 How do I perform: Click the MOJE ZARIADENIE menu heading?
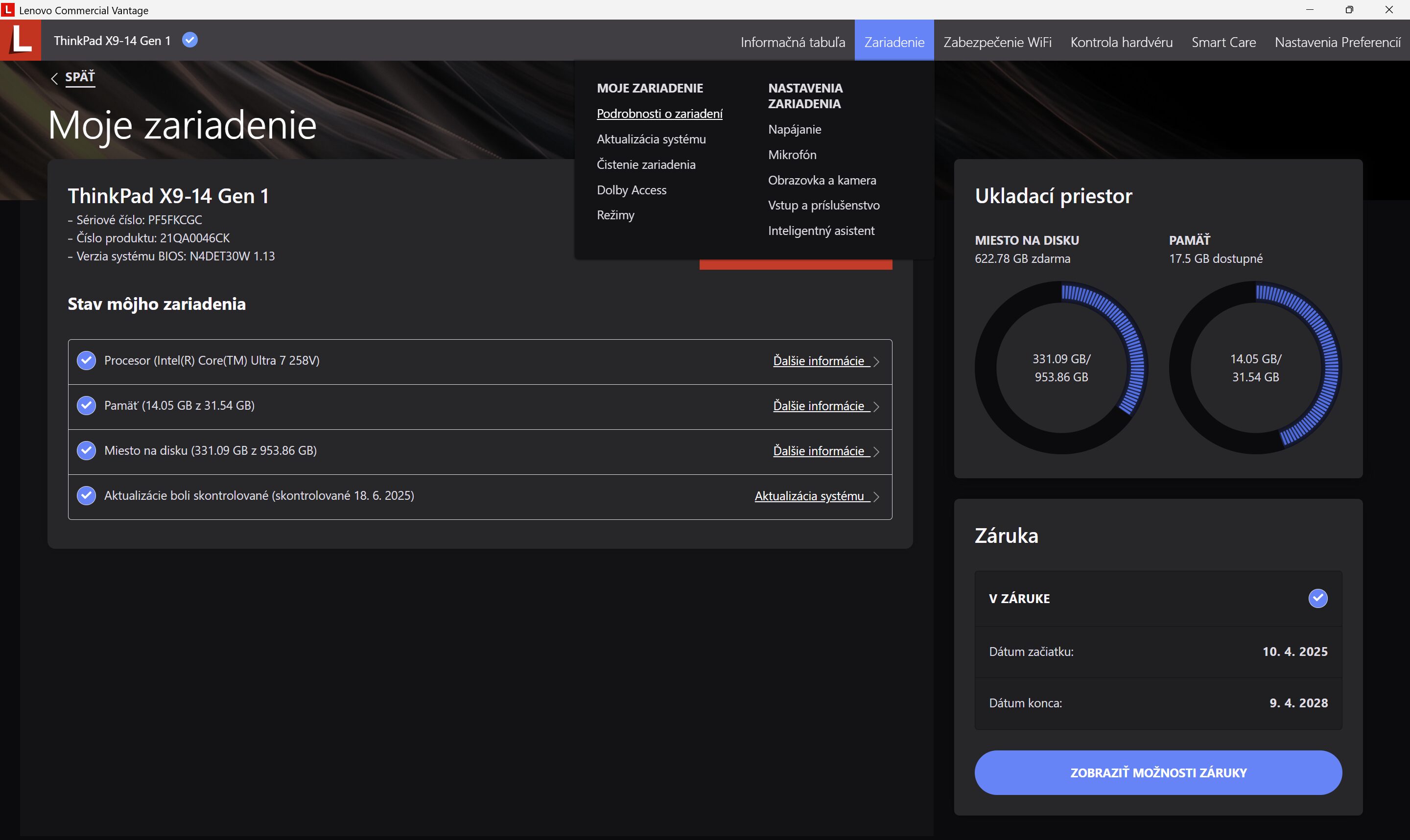tap(650, 88)
